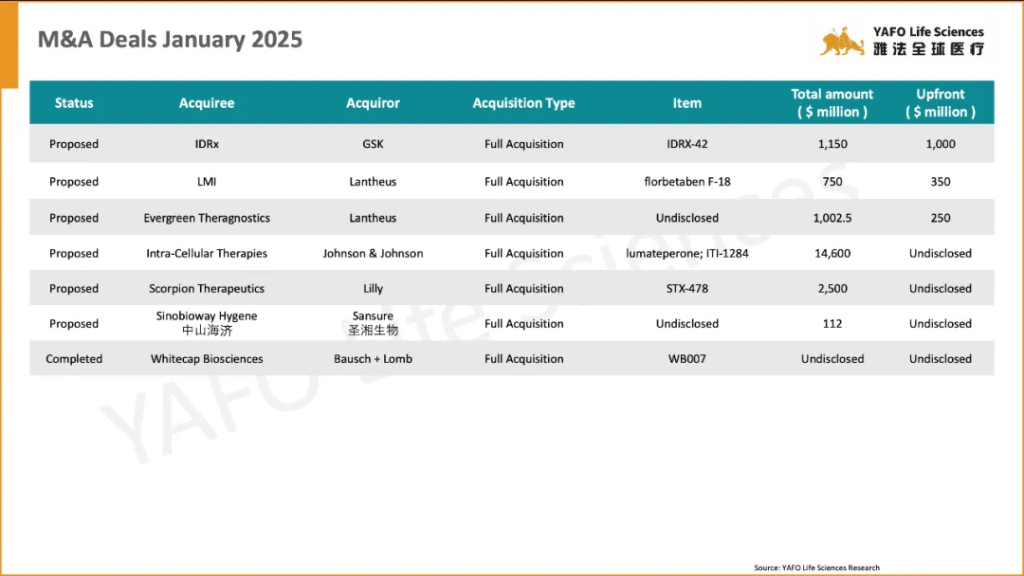Click the Acquiree column header
The width and height of the screenshot is (1024, 576).
(207, 103)
